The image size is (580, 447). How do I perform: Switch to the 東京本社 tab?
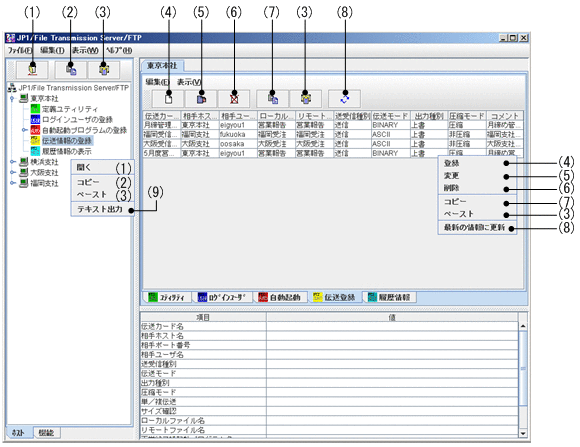pyautogui.click(x=162, y=66)
